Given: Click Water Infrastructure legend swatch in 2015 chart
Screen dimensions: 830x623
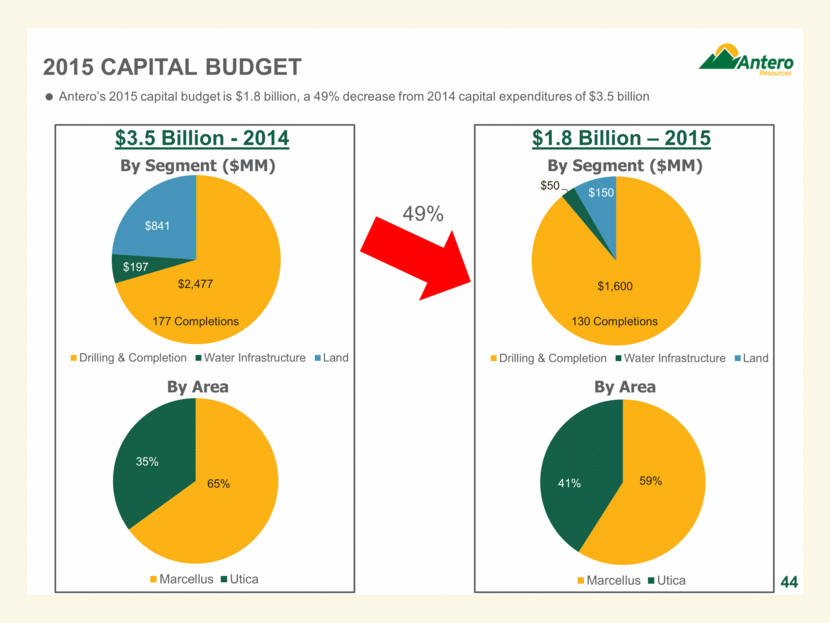Looking at the screenshot, I should [x=618, y=358].
